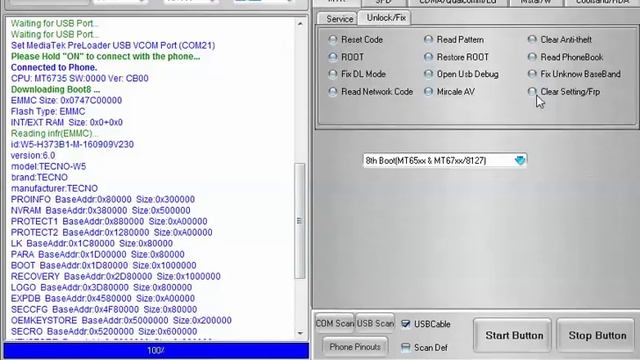Click the PARA BaseAddr log line
This screenshot has width=640, height=360.
pos(98,255)
